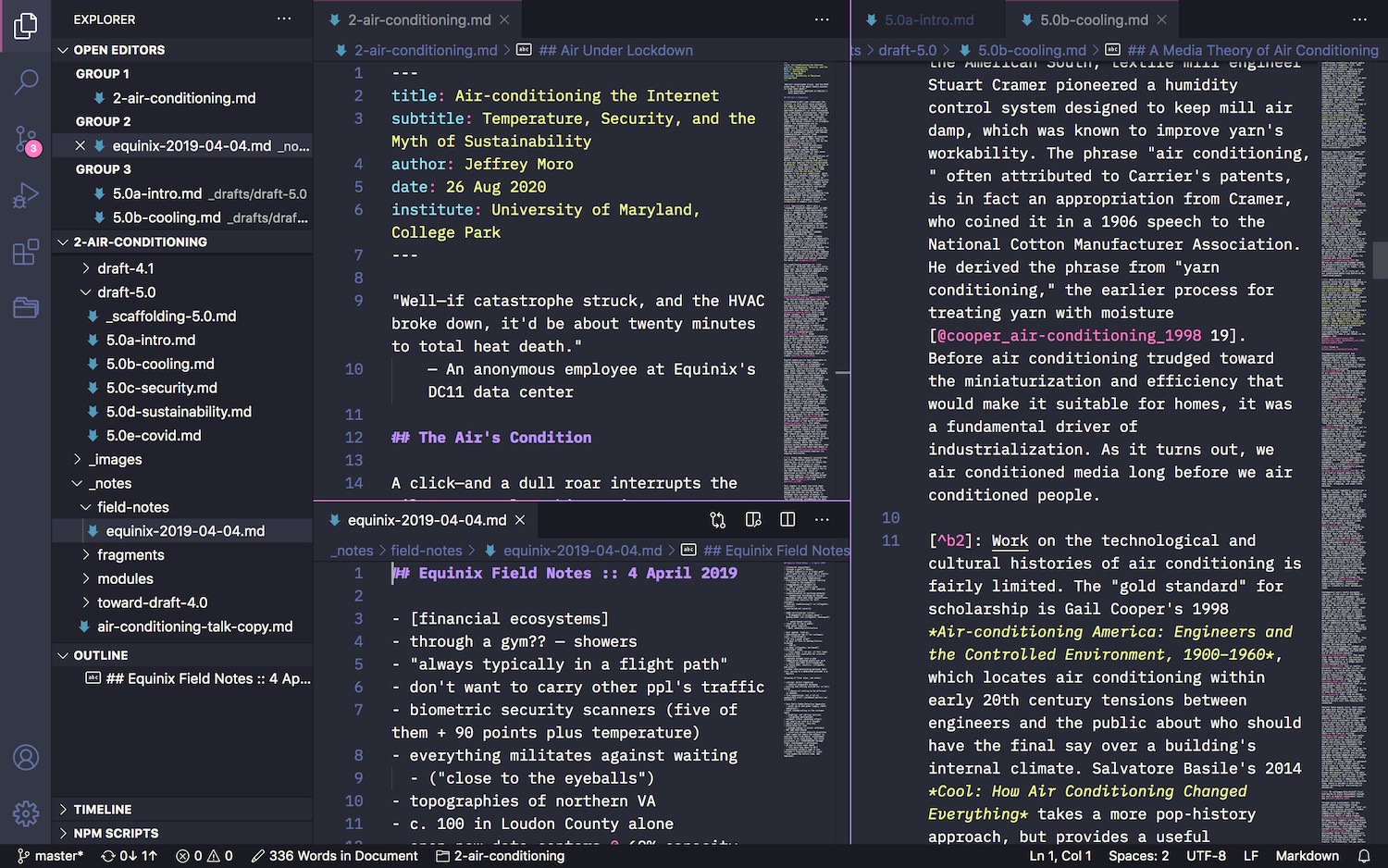The height and width of the screenshot is (868, 1388).
Task: Open more actions for 5.0b-cooling.md editor group
Action: 1359,19
